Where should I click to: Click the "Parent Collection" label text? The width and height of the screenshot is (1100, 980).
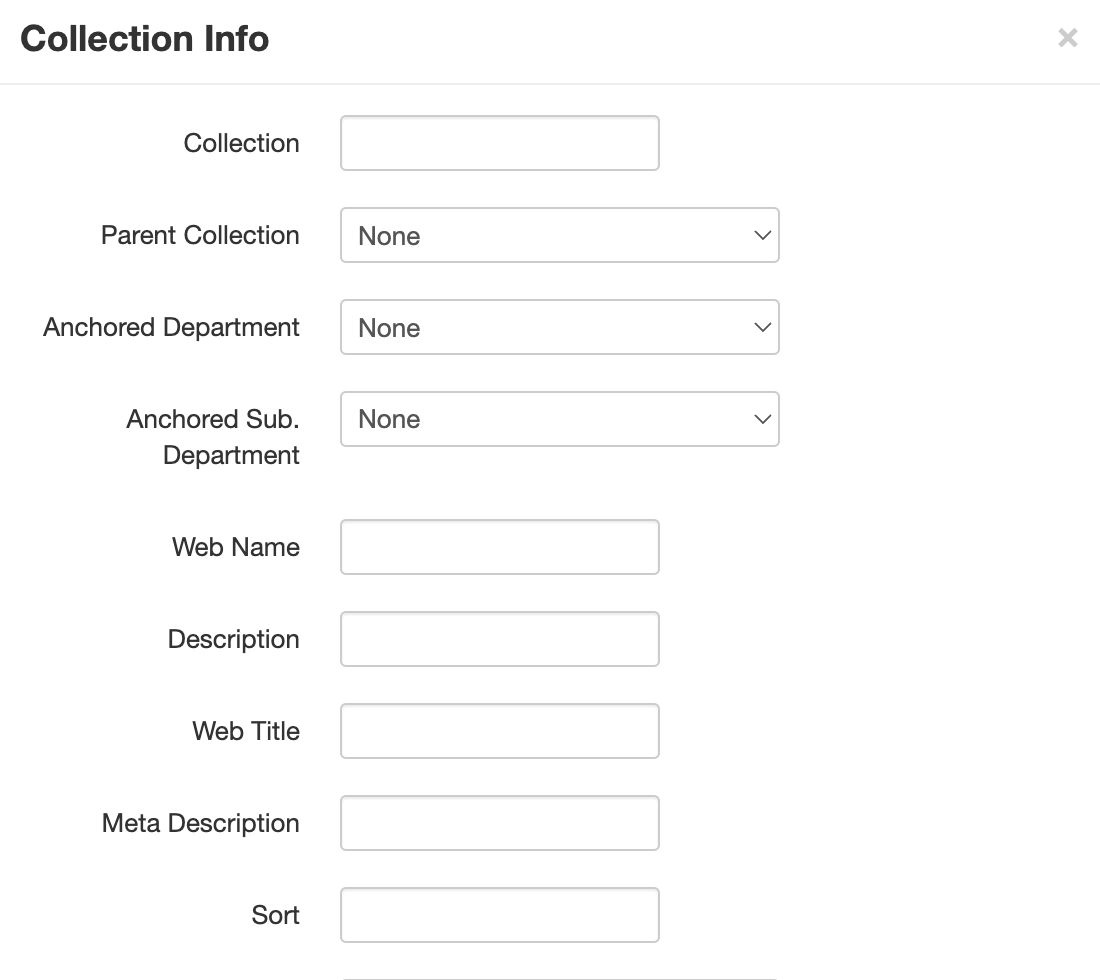[x=200, y=235]
